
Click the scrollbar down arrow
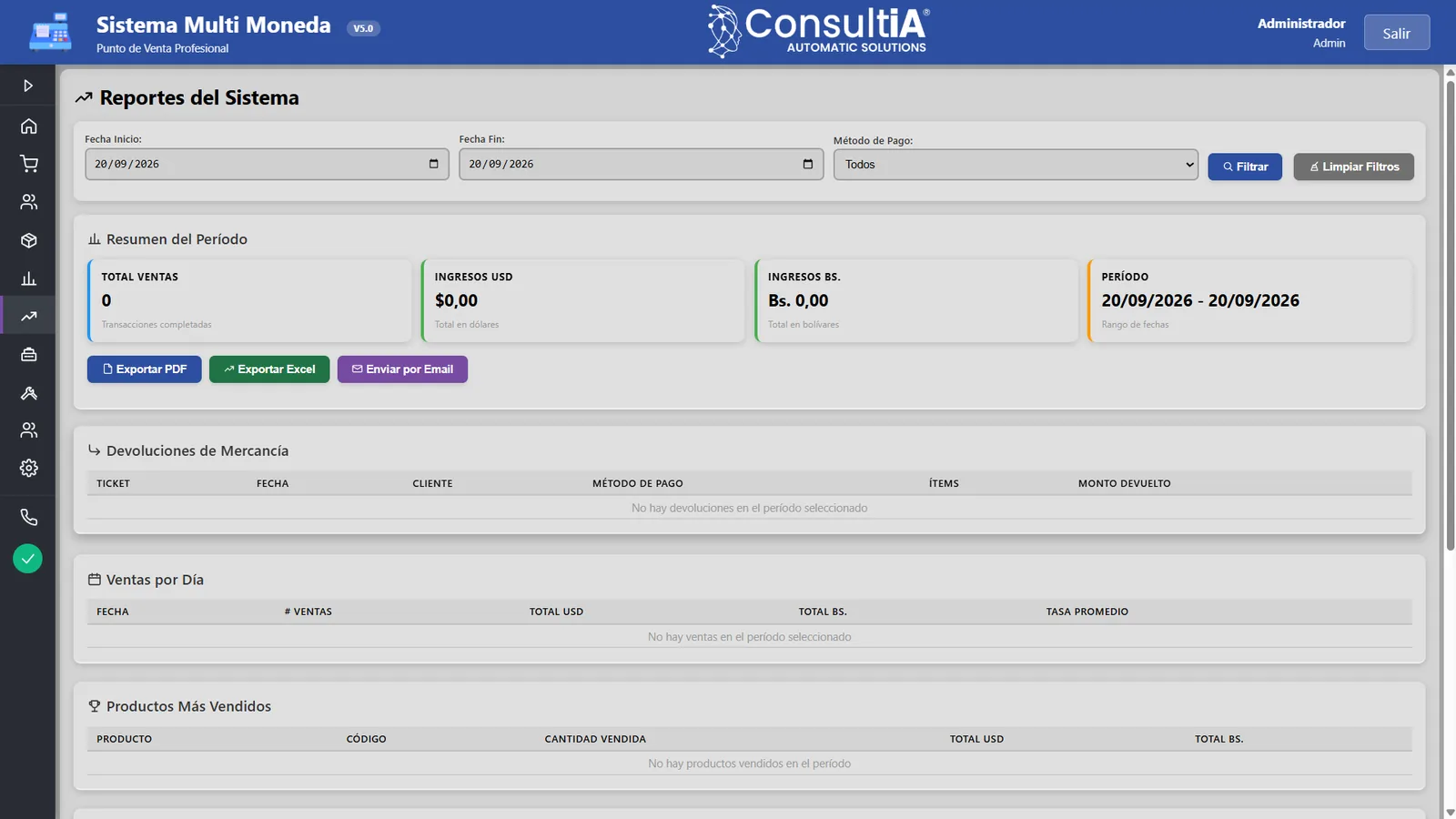click(1451, 812)
